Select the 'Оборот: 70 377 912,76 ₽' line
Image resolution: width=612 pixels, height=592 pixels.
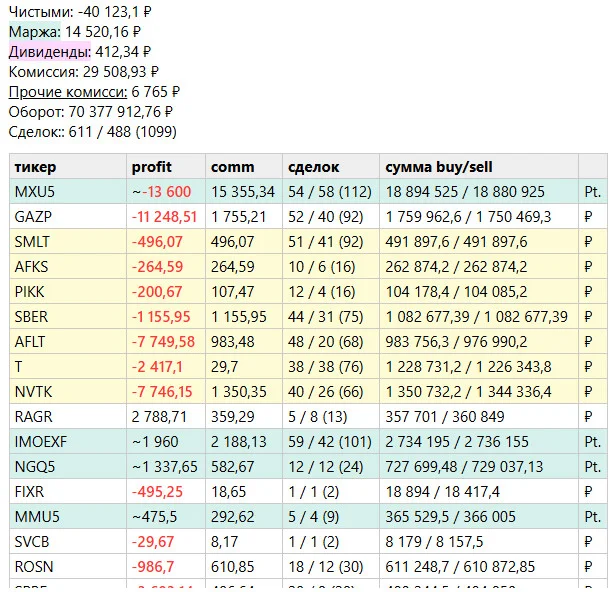coord(91,112)
